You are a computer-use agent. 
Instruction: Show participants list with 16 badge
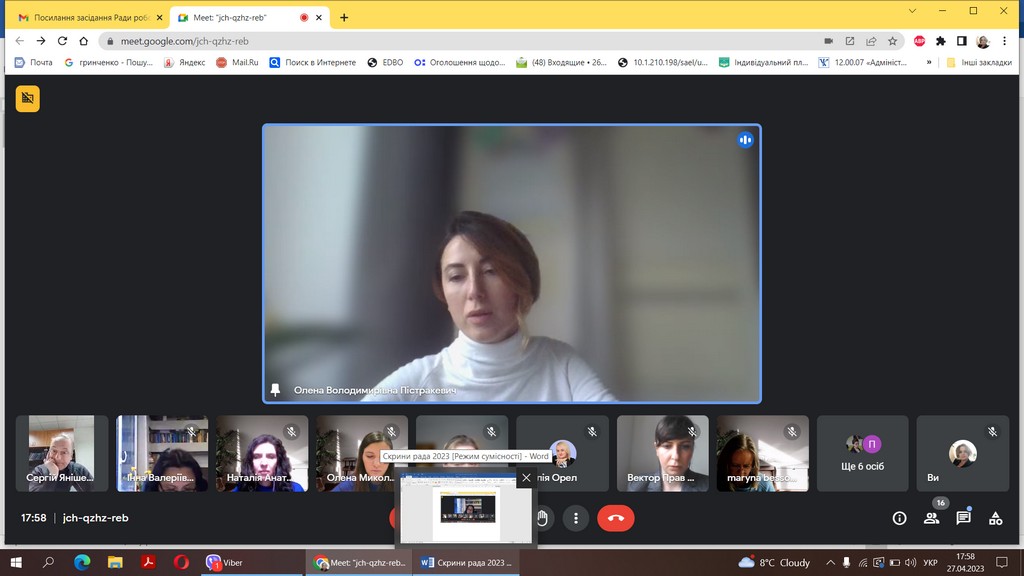pyautogui.click(x=931, y=517)
